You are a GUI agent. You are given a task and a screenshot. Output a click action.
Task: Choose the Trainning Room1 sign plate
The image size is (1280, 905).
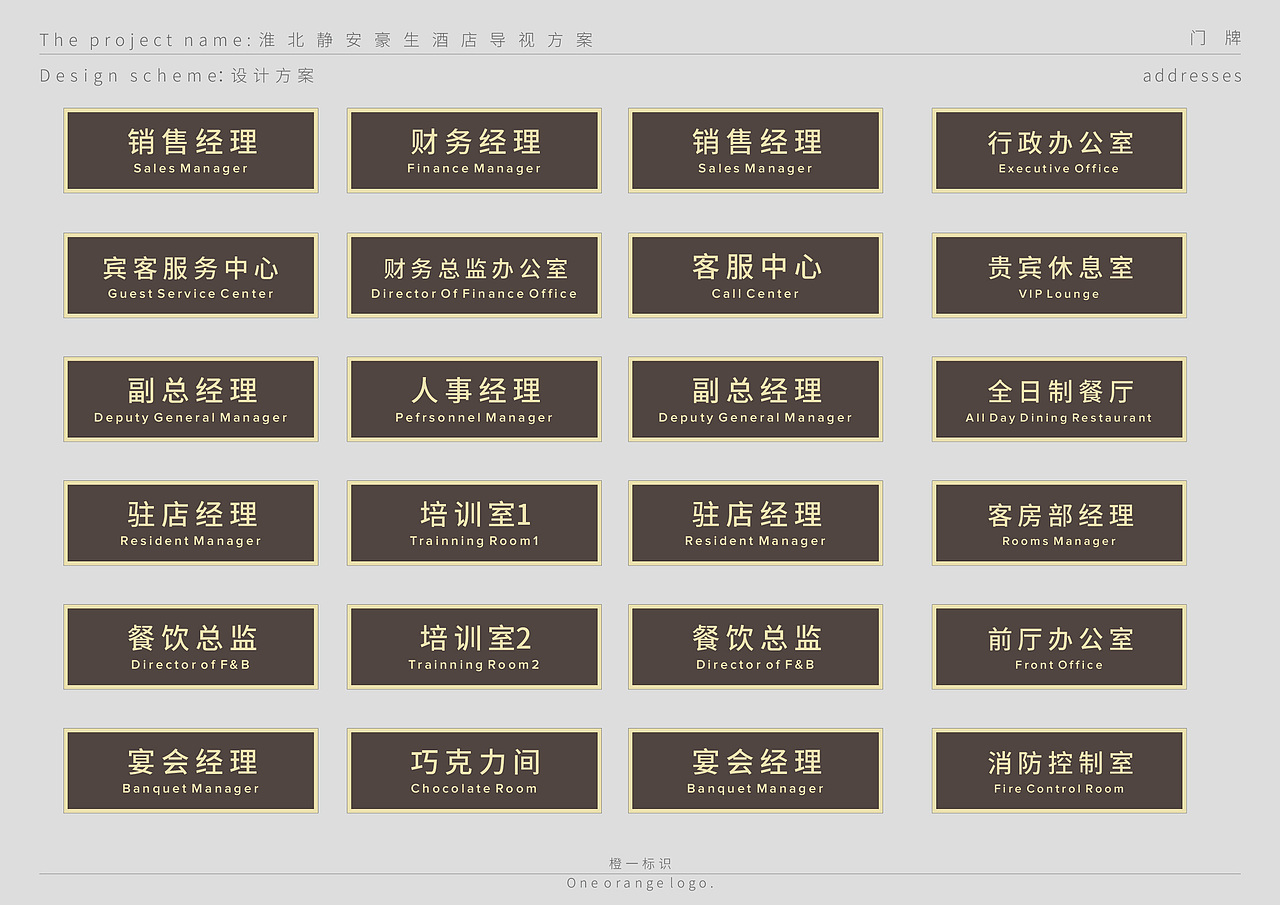coord(473,522)
